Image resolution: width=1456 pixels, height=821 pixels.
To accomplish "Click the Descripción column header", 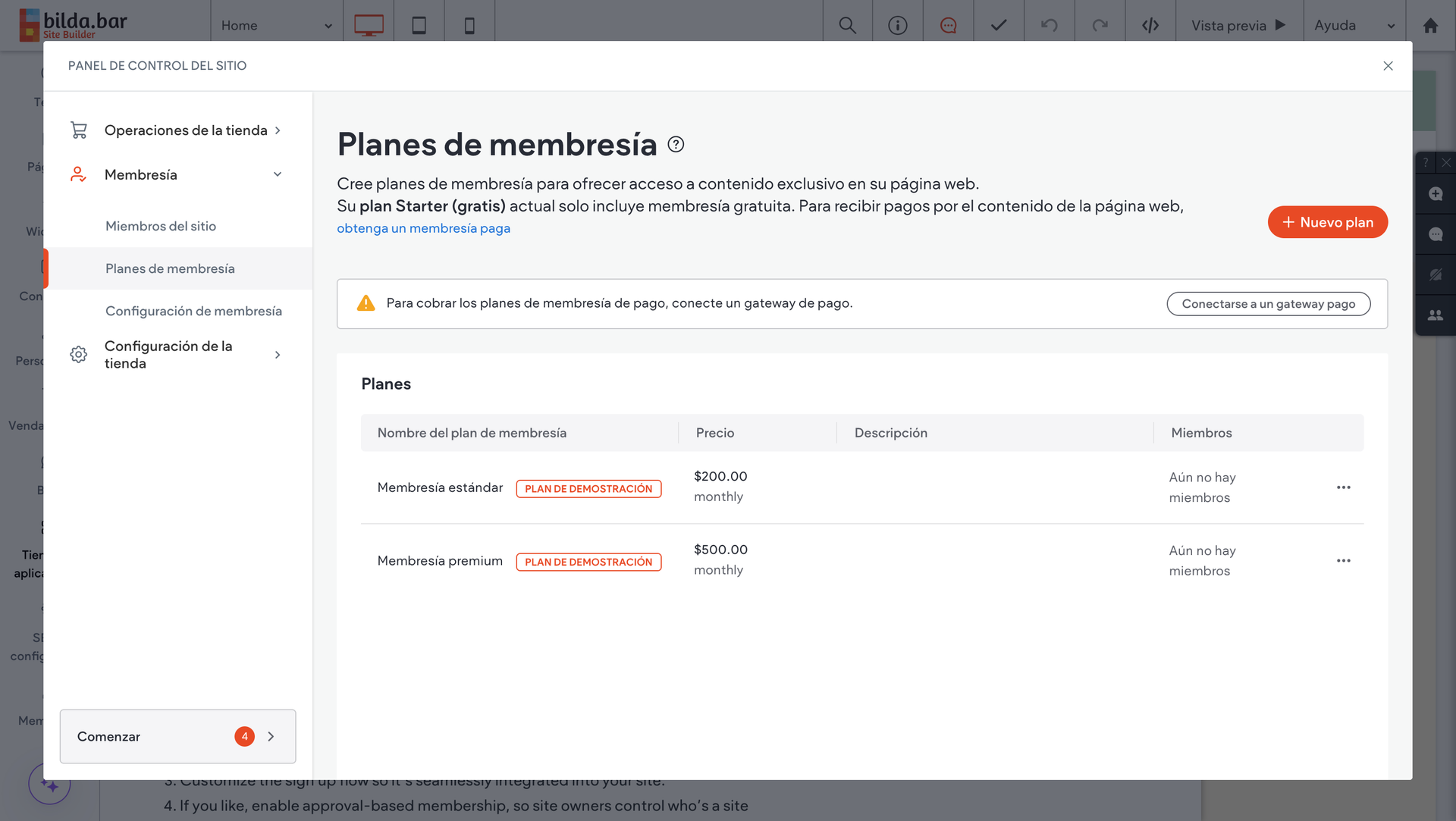I will 890,433.
